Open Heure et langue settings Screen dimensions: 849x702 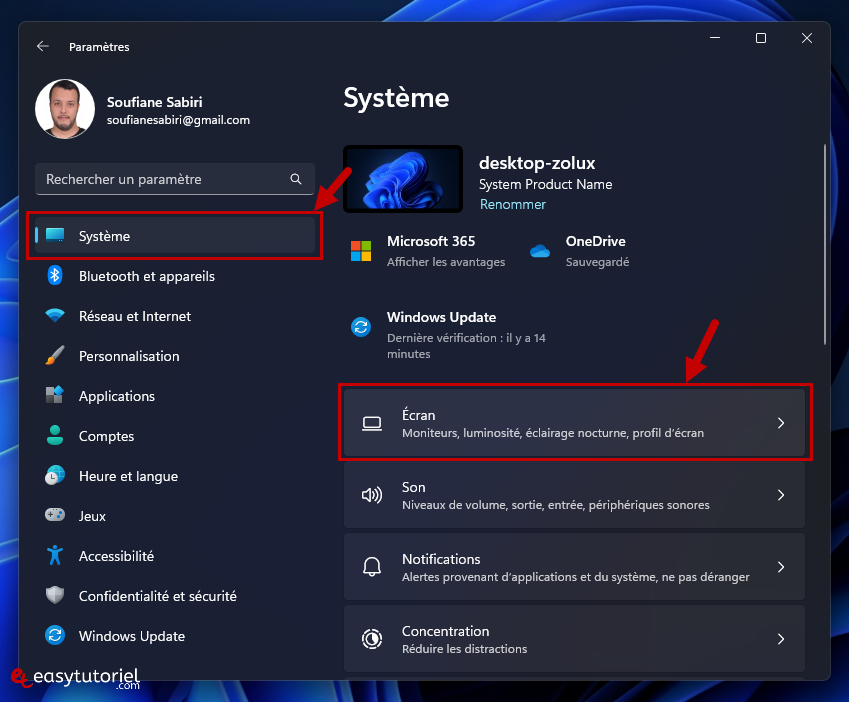point(175,476)
